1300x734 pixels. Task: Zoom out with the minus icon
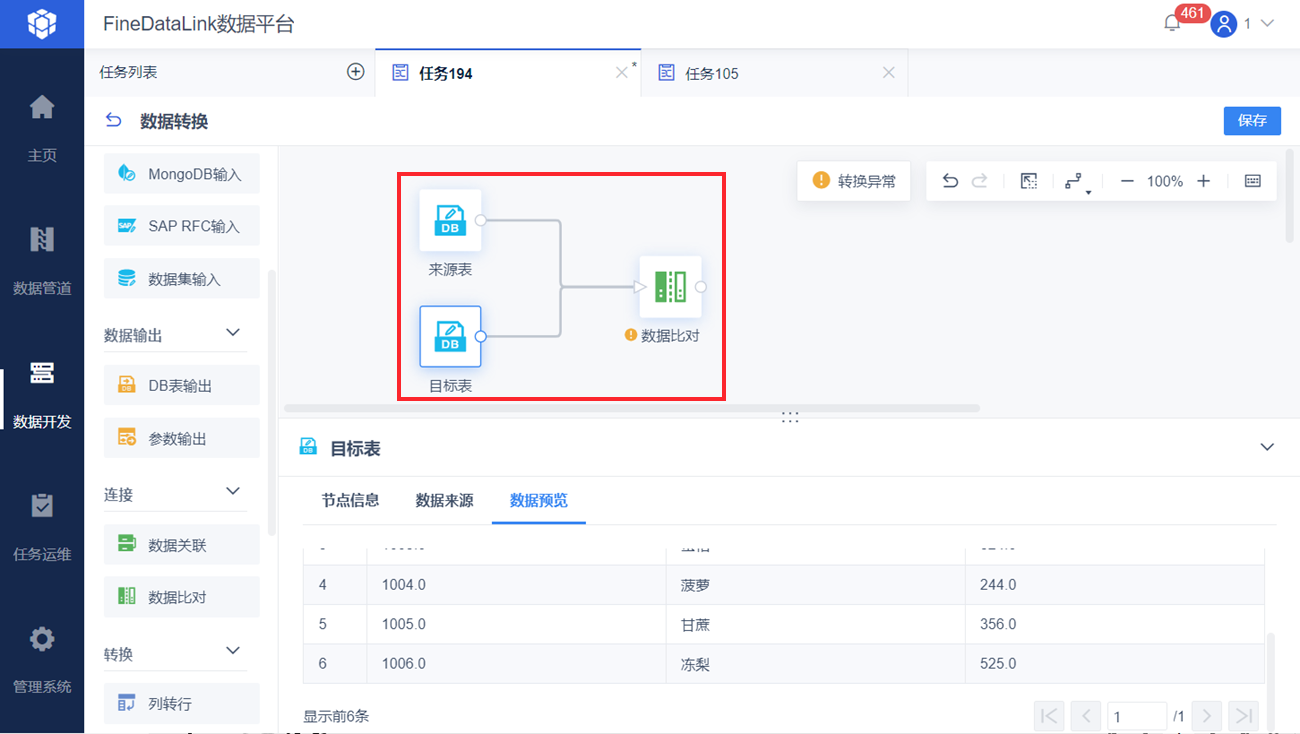pos(1127,181)
